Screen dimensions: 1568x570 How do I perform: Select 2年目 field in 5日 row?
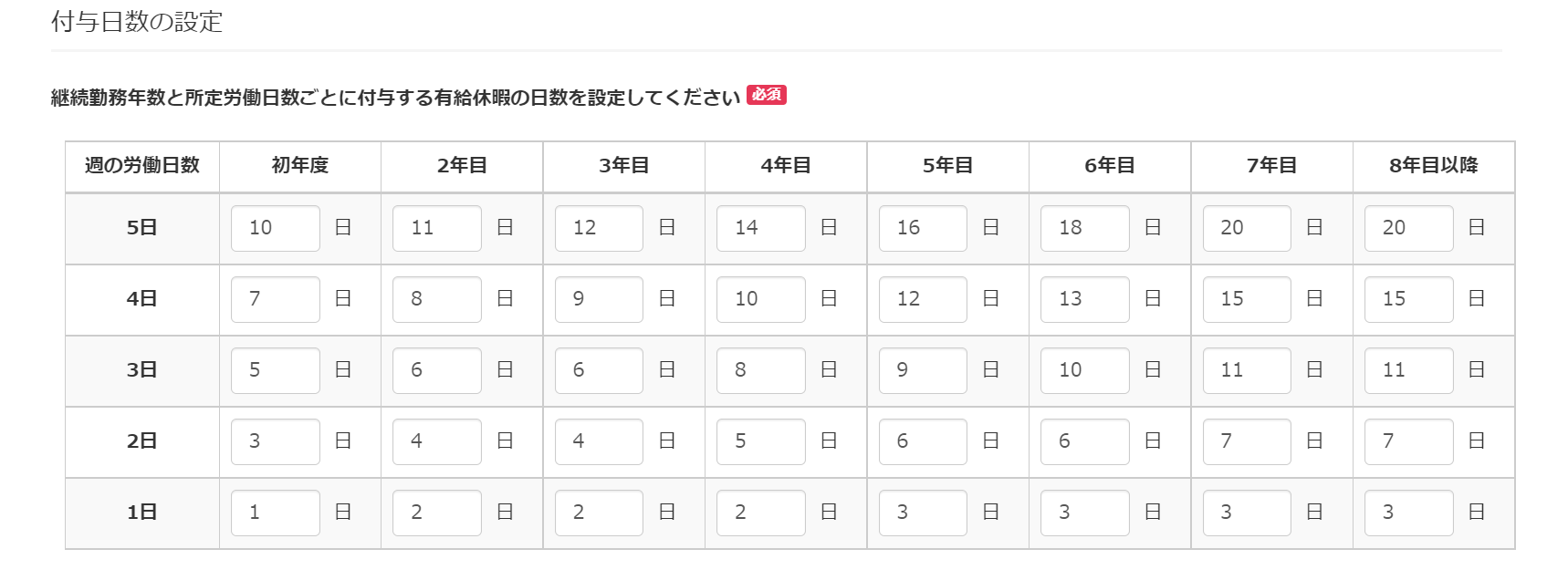point(437,228)
